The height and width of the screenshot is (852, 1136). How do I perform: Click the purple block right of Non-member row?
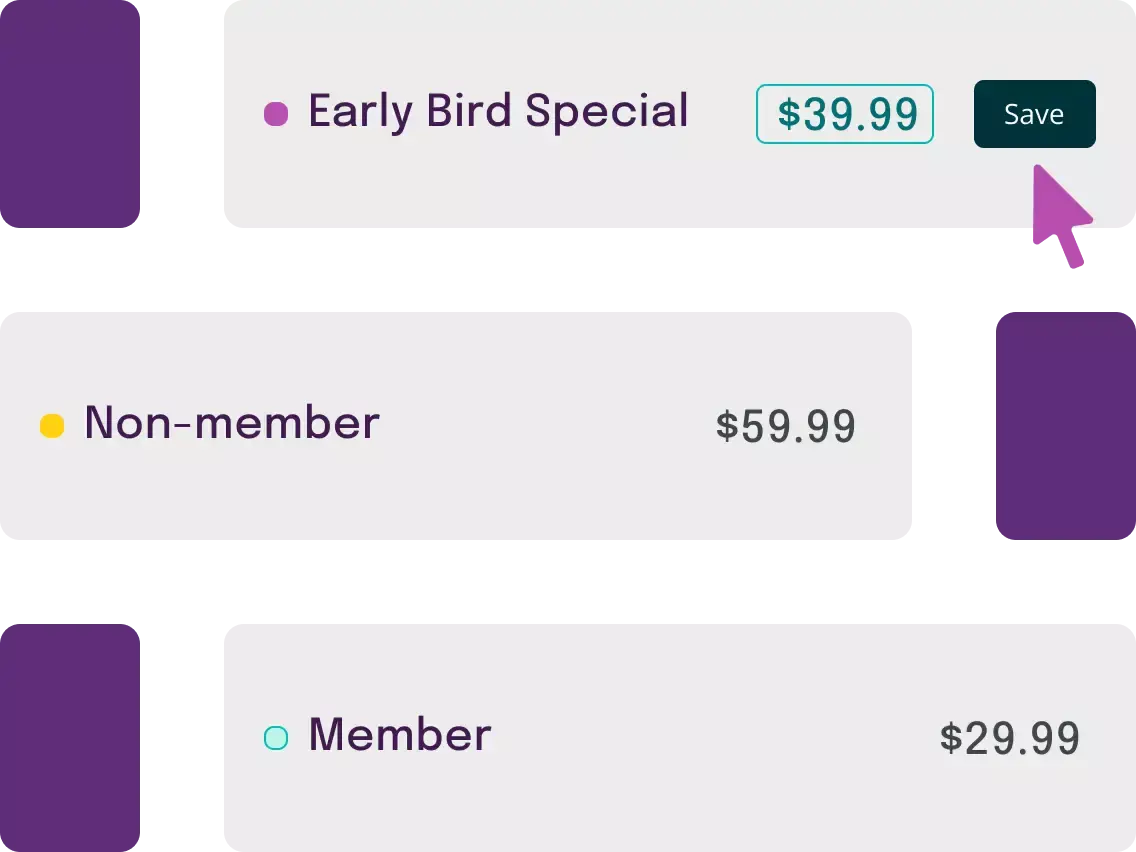1064,427
